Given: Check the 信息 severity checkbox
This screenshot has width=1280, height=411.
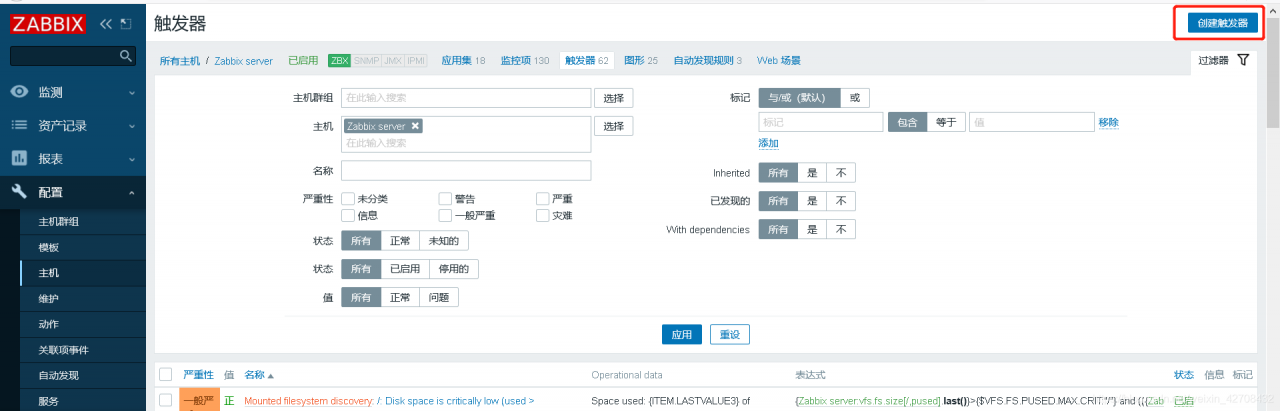Looking at the screenshot, I should (x=348, y=215).
